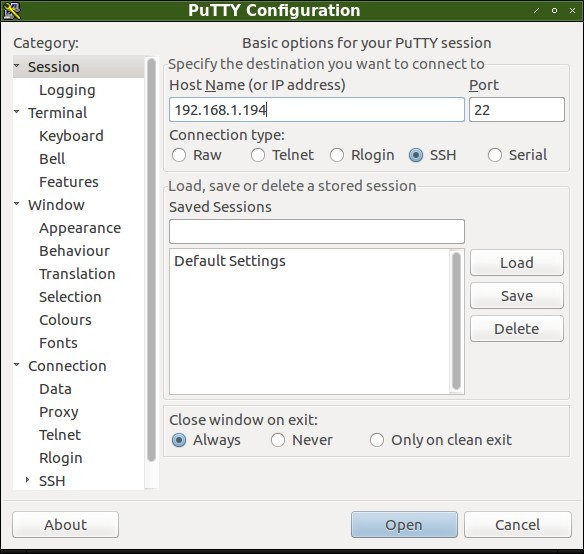Minimize the PuTTY Configuration window
The height and width of the screenshot is (554, 584).
537,10
